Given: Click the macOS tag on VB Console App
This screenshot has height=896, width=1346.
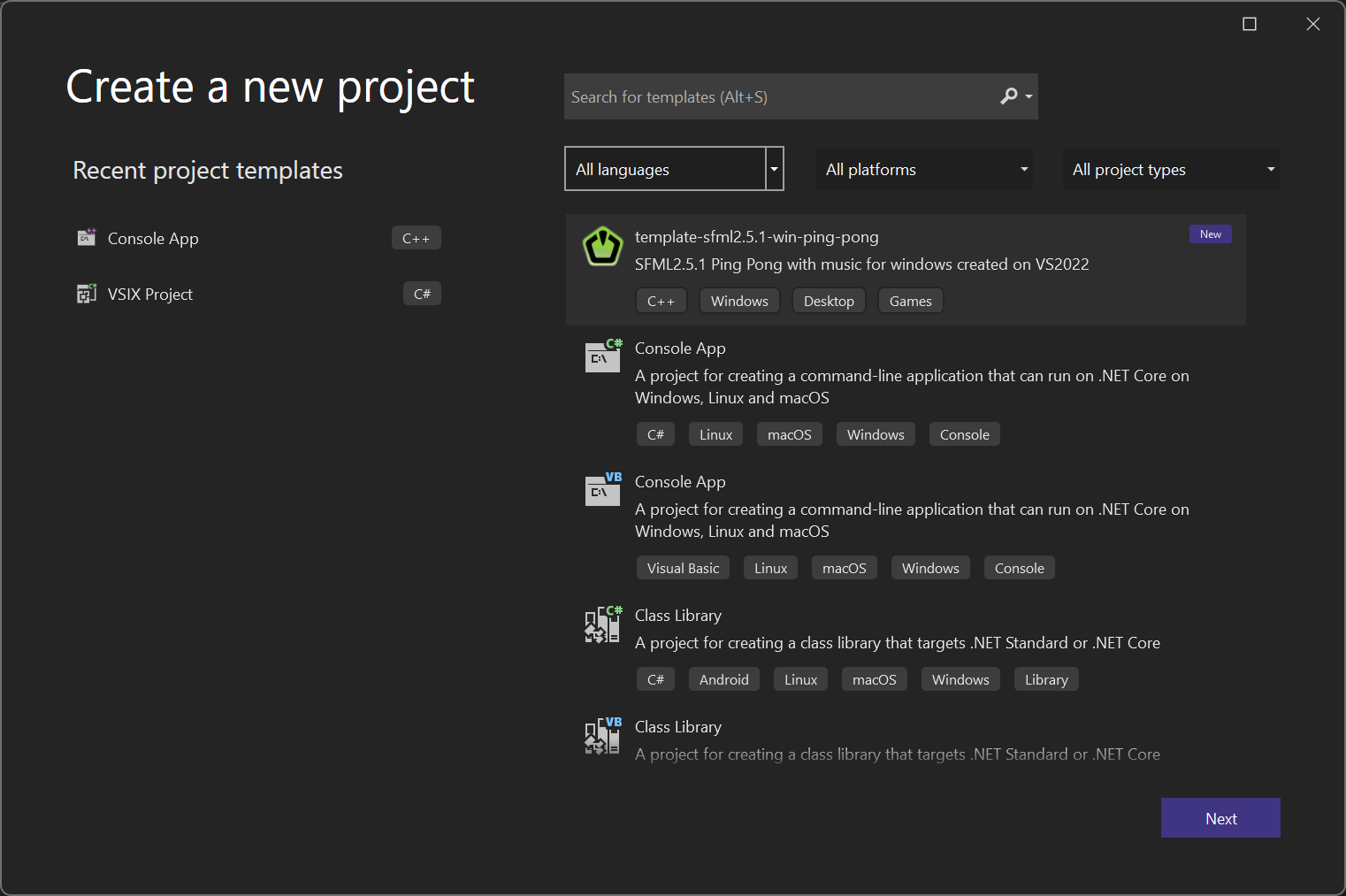Looking at the screenshot, I should click(845, 568).
